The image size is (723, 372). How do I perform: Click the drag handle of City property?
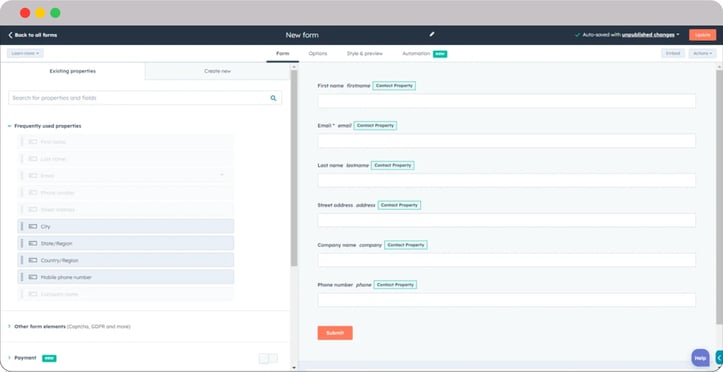click(22, 226)
